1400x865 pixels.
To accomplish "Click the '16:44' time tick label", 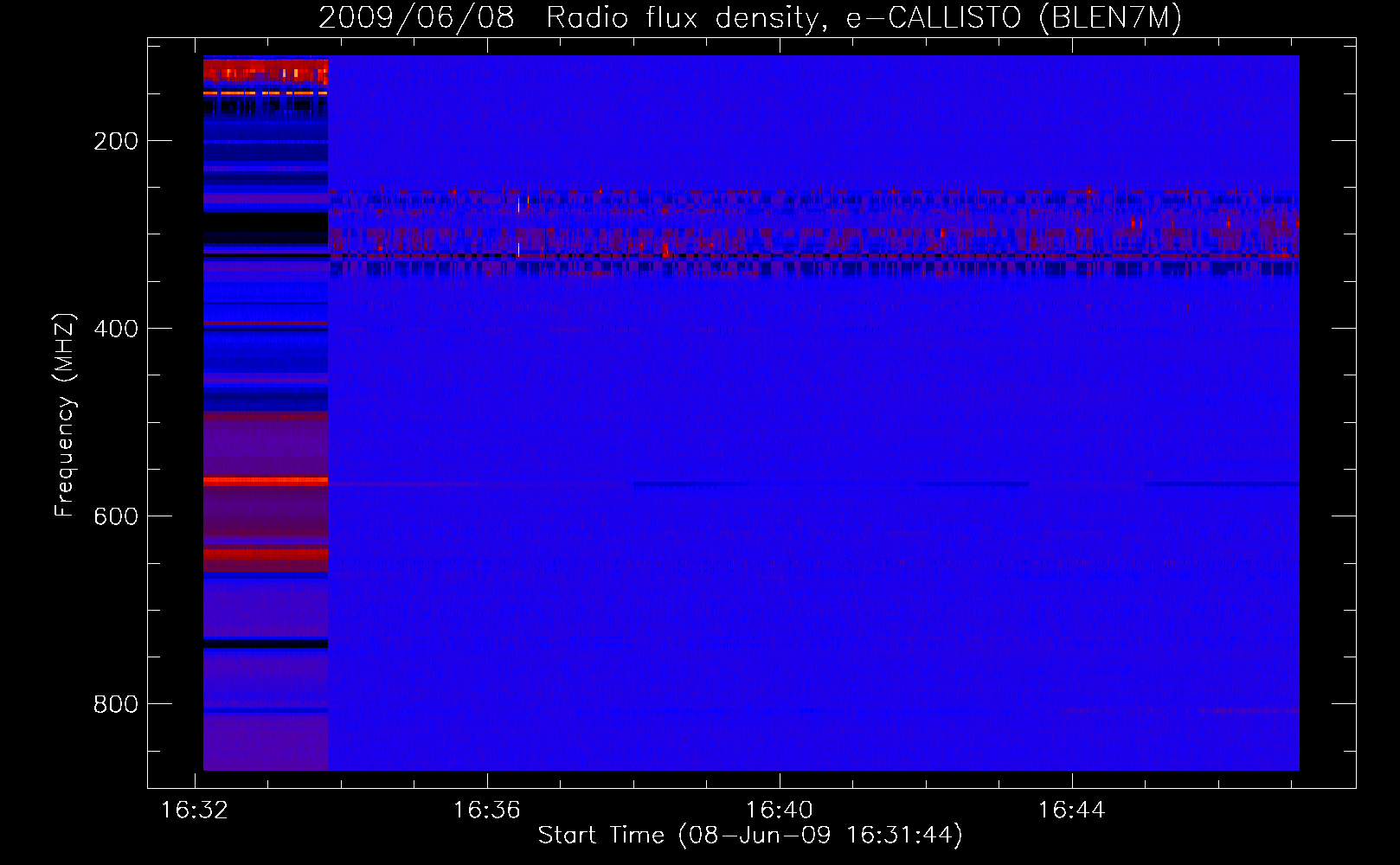I will tap(1072, 811).
